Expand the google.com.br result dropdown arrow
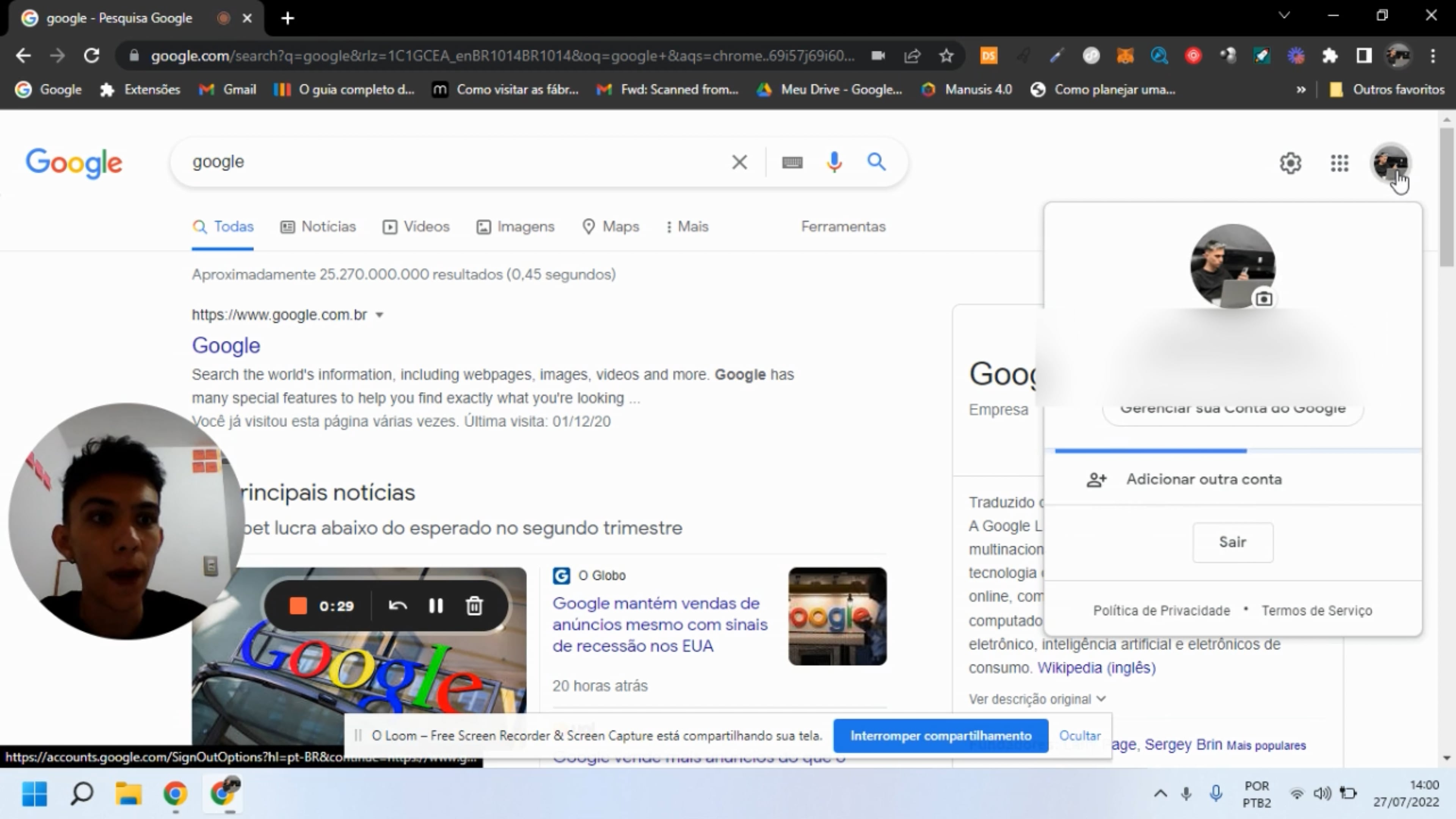1456x819 pixels. 379,315
